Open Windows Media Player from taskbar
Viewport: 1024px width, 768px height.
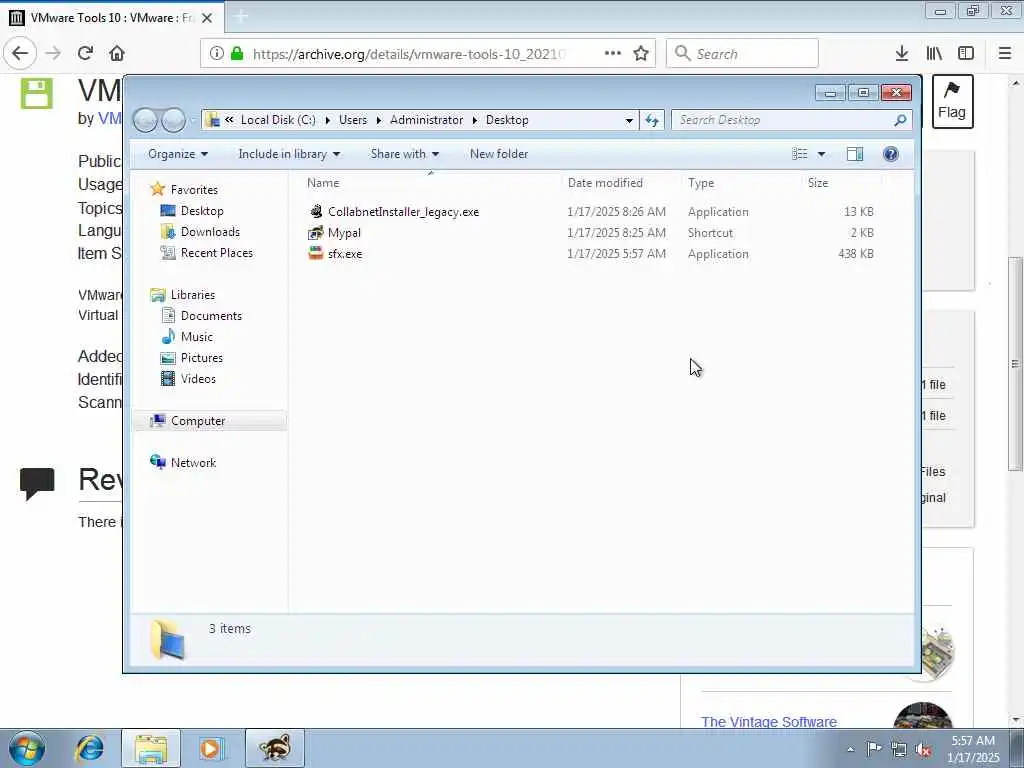click(x=211, y=748)
